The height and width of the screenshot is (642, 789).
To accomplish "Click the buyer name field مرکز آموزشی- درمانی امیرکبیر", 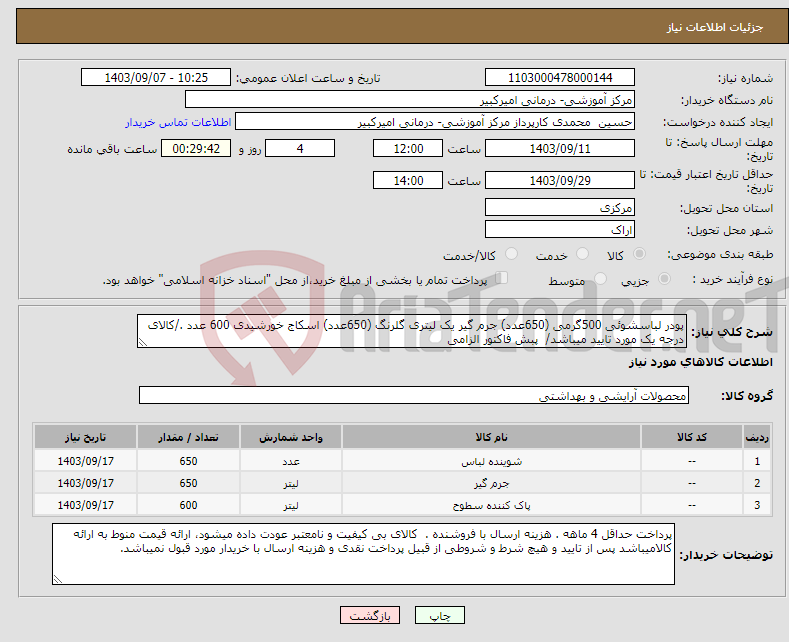I will 410,100.
